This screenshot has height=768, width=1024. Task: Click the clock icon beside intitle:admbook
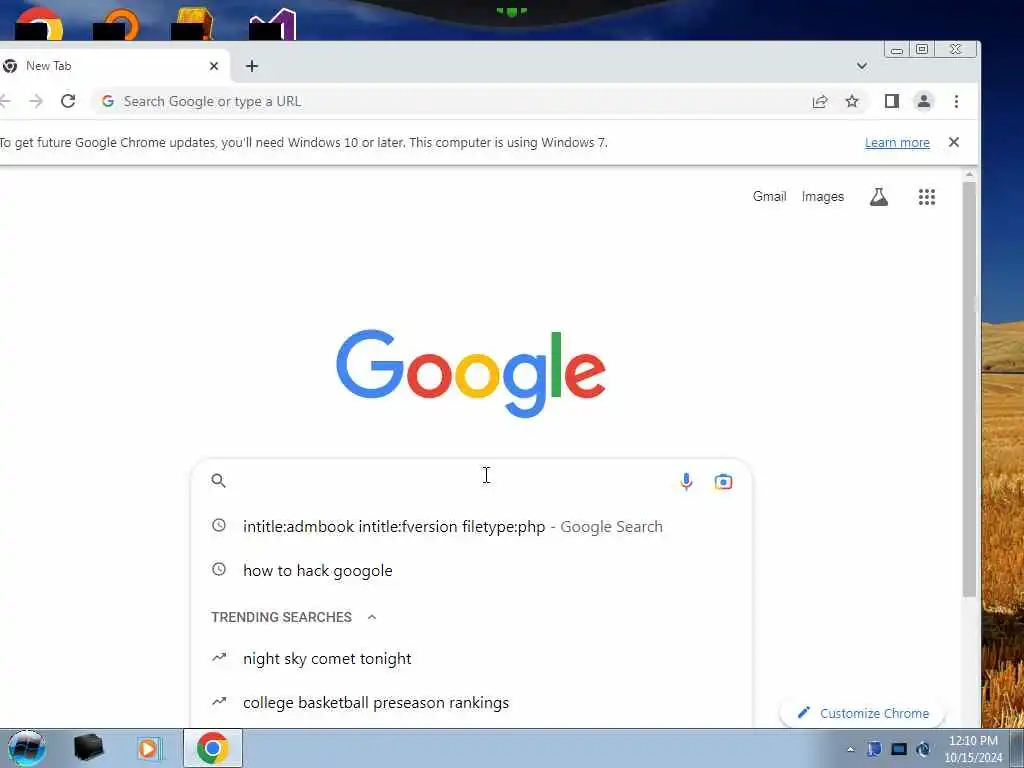point(219,525)
